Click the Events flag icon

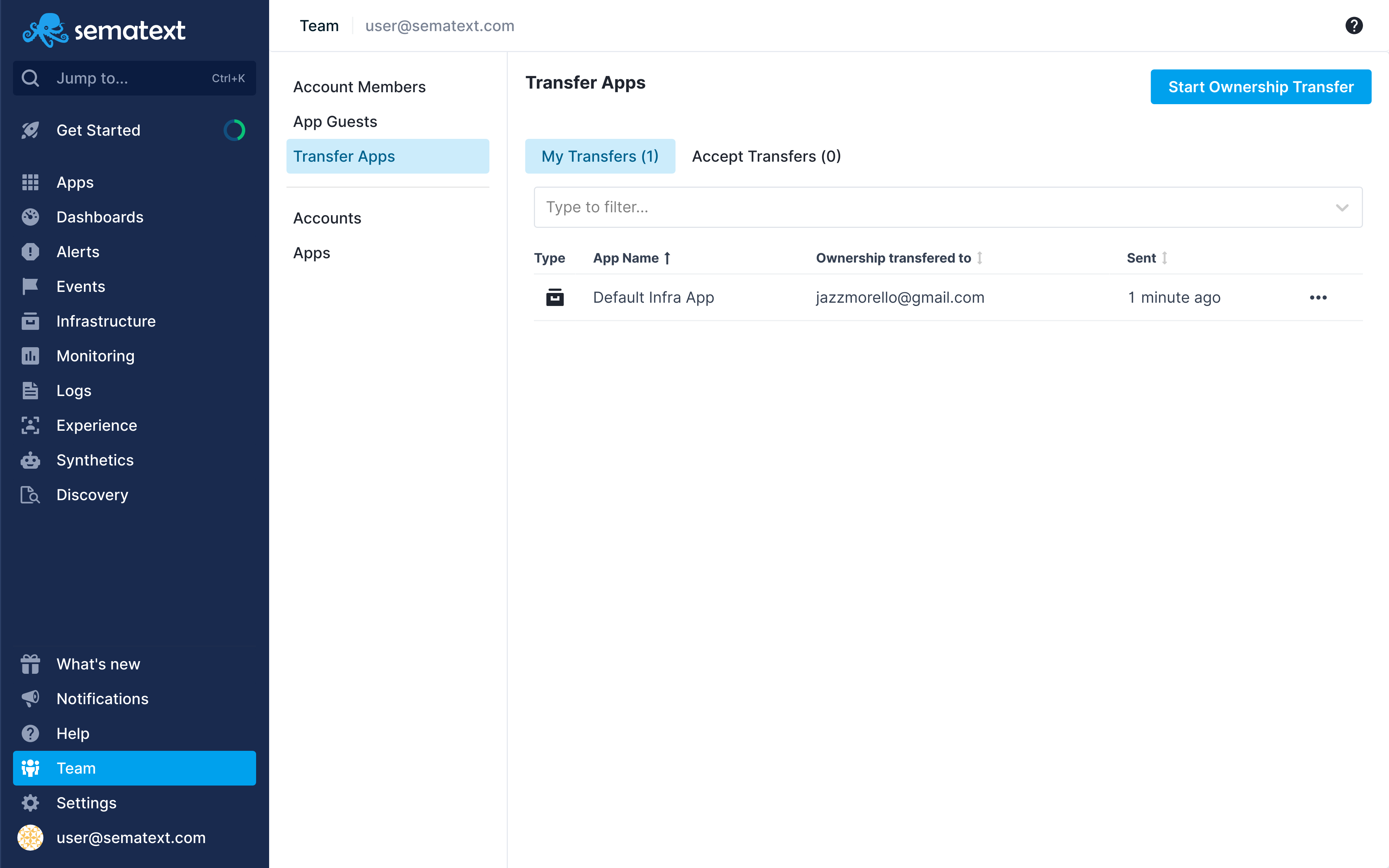(30, 286)
